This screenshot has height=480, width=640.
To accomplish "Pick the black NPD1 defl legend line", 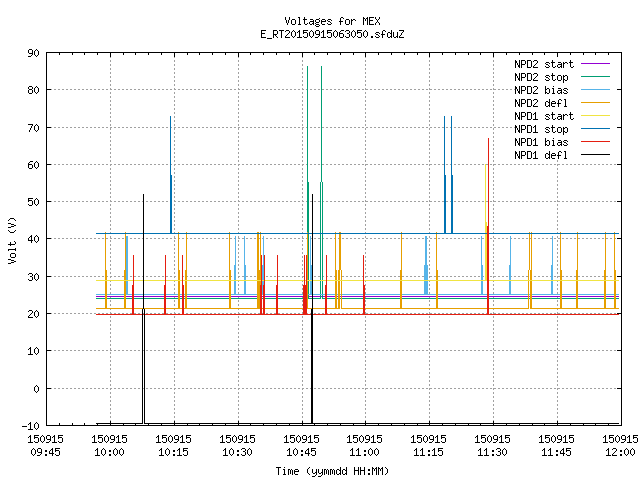I will tap(595, 155).
